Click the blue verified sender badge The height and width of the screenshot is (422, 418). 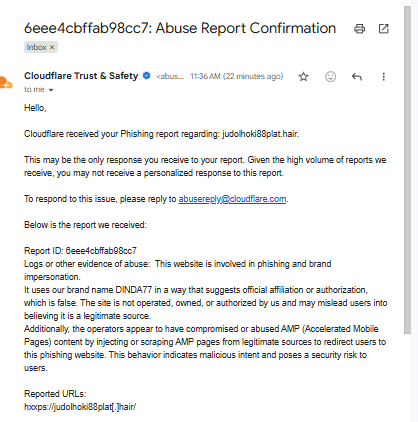click(146, 76)
